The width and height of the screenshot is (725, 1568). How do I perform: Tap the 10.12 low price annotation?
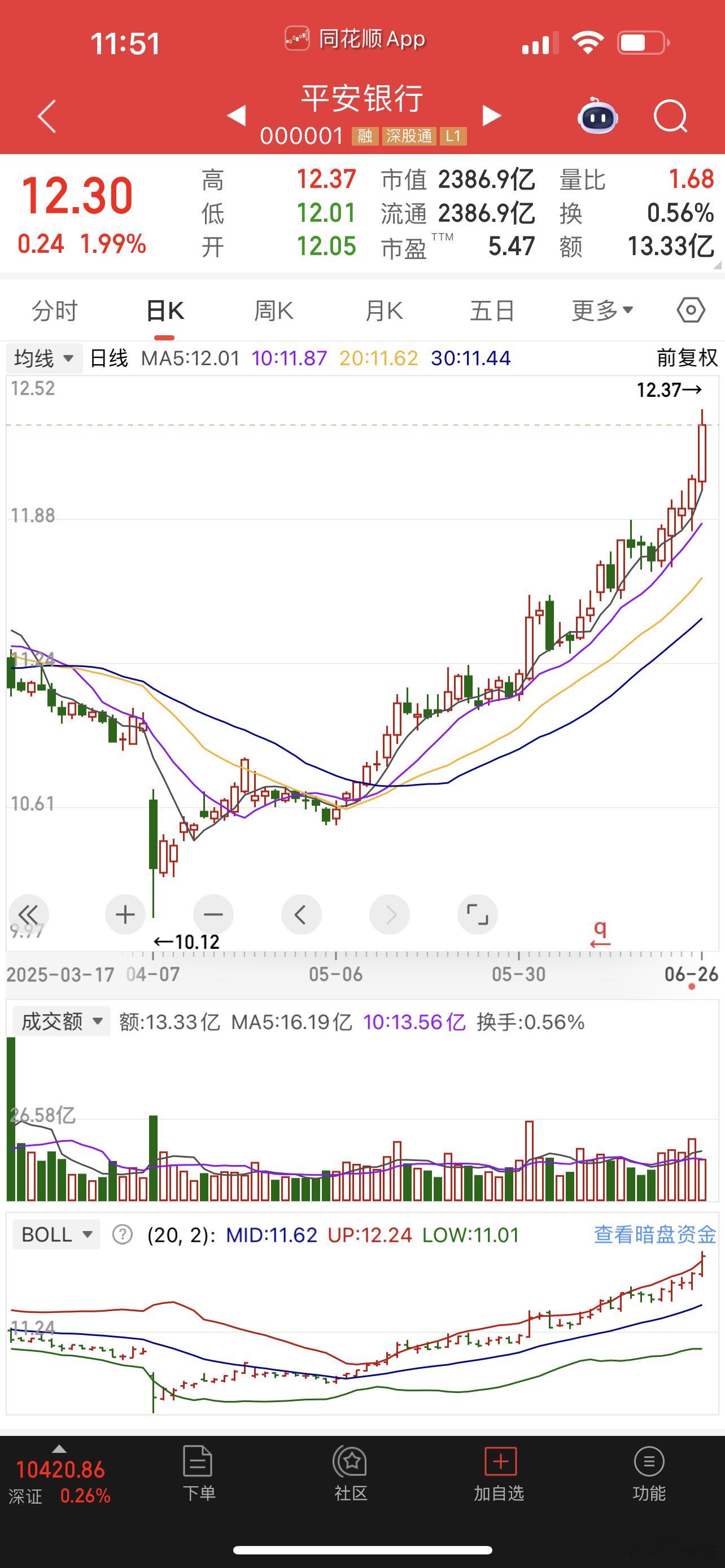186,941
